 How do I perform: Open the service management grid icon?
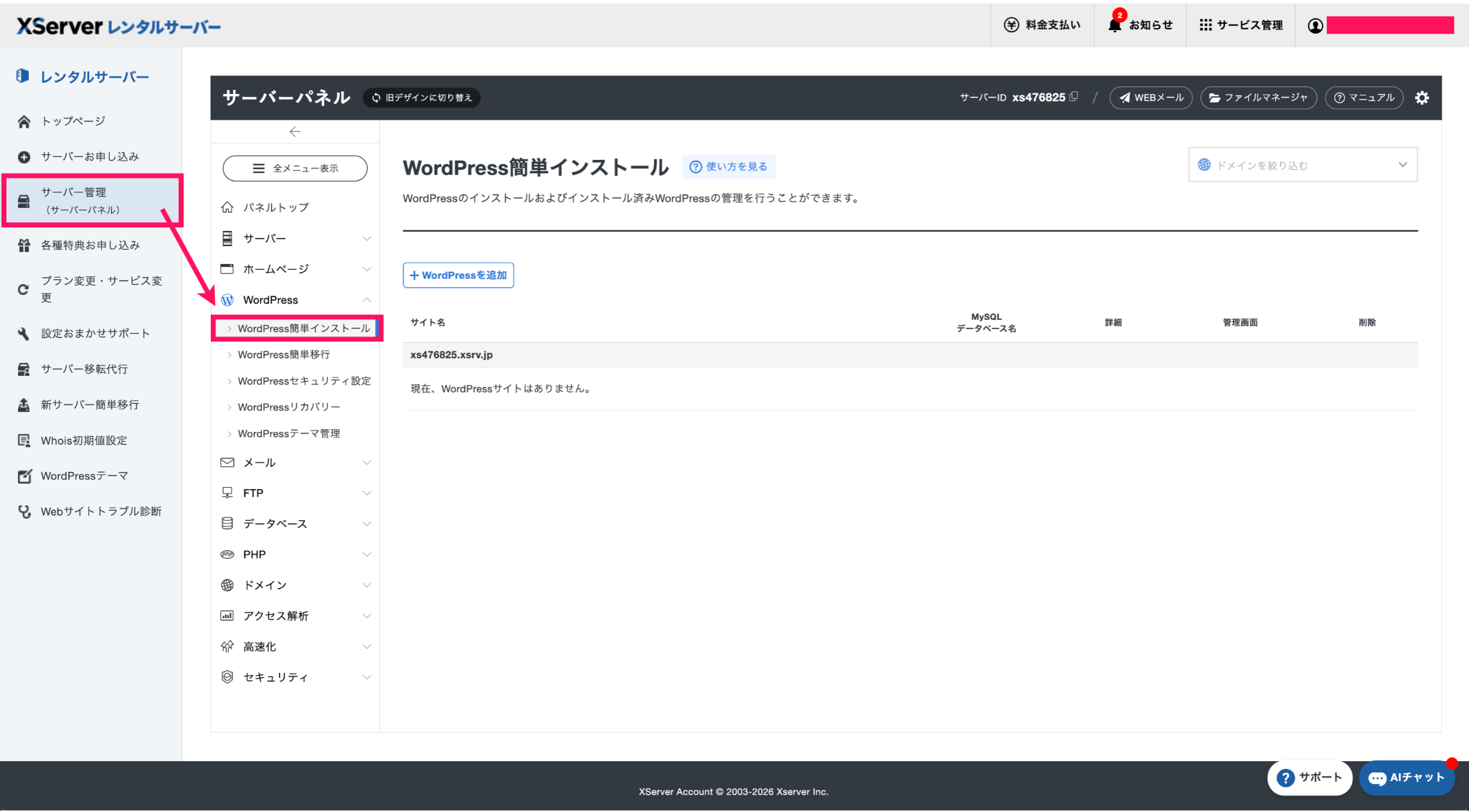point(1206,25)
